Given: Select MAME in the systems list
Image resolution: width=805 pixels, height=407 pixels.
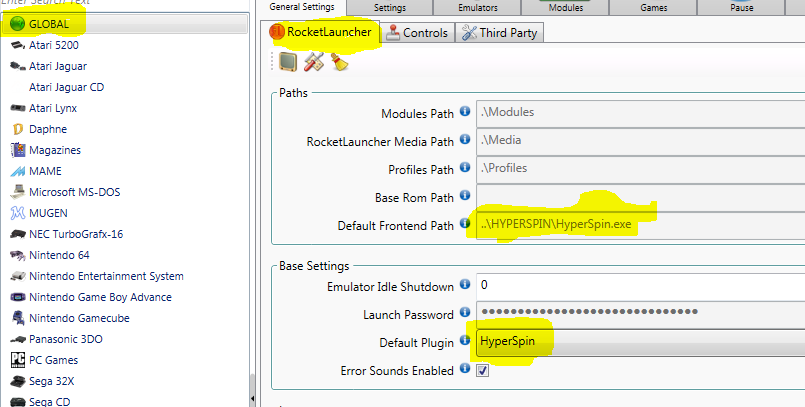Looking at the screenshot, I should (45, 171).
